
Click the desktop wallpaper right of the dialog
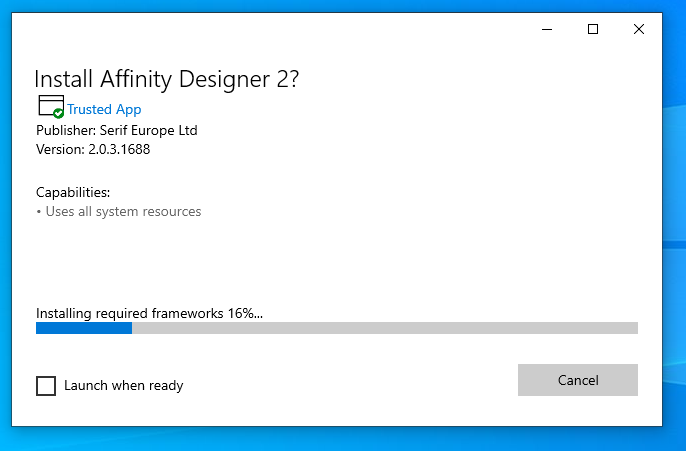[674, 219]
